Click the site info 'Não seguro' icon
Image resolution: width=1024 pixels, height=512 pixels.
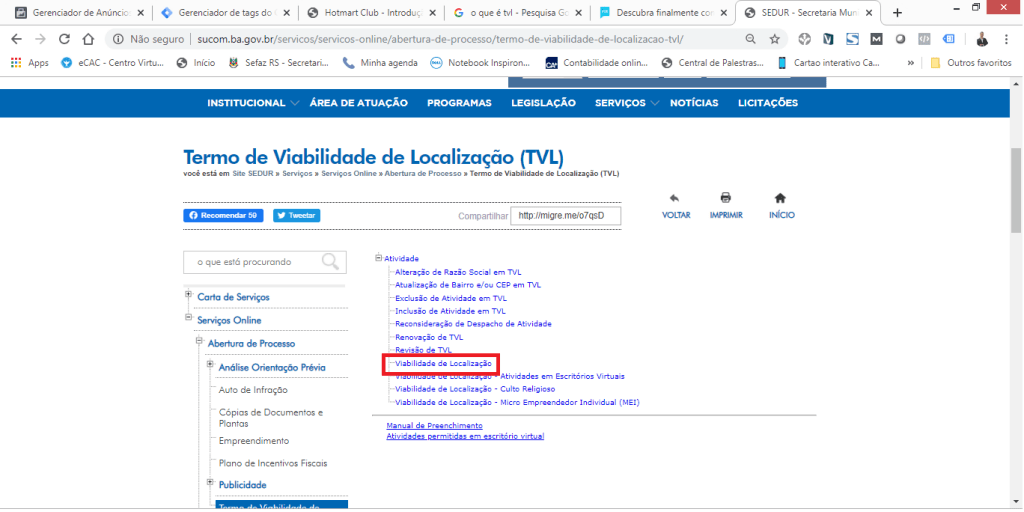(119, 39)
